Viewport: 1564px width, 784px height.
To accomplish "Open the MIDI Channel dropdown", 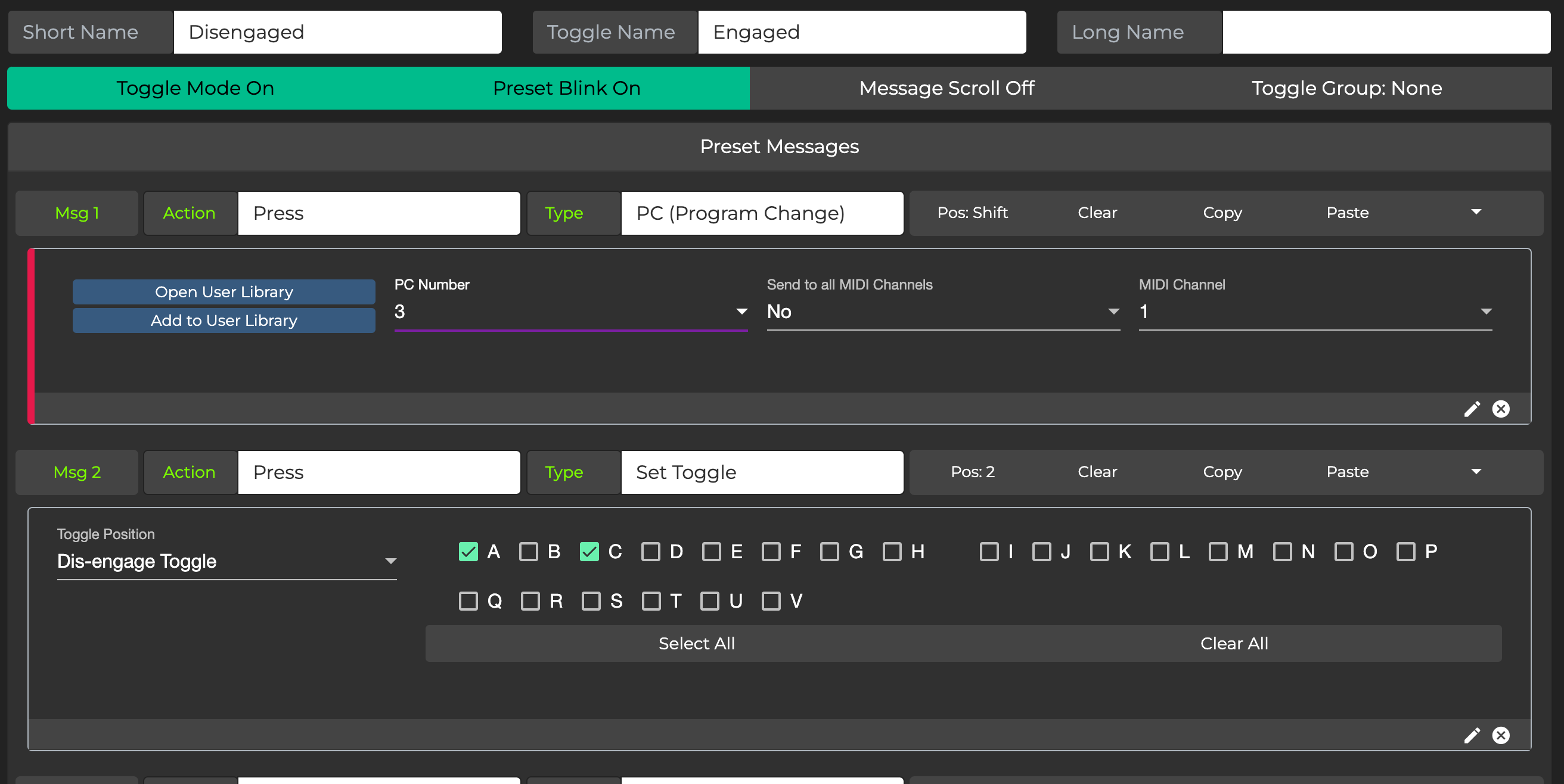I will click(x=1485, y=312).
